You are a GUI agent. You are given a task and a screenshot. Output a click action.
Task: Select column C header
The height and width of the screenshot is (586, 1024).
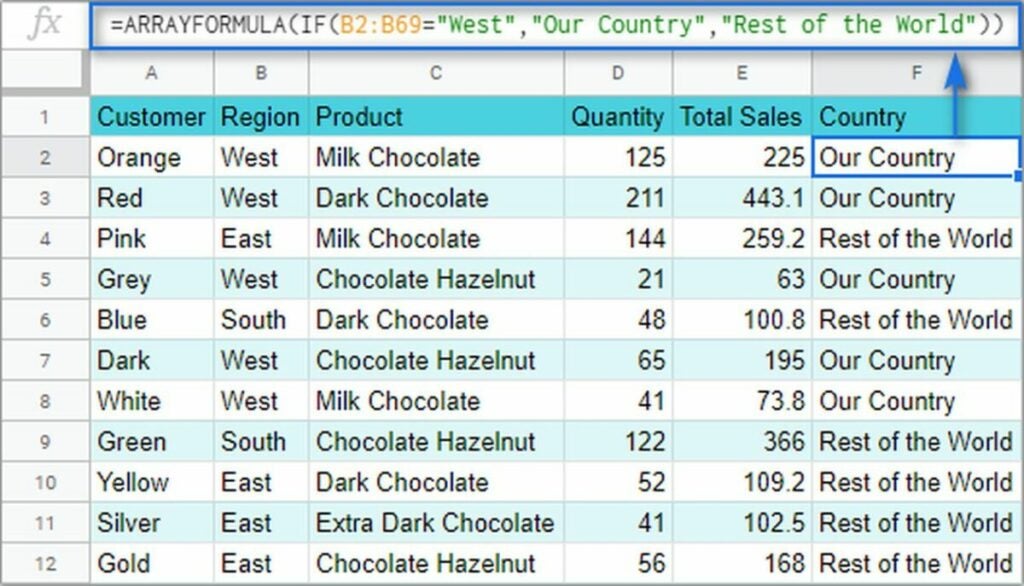point(436,73)
